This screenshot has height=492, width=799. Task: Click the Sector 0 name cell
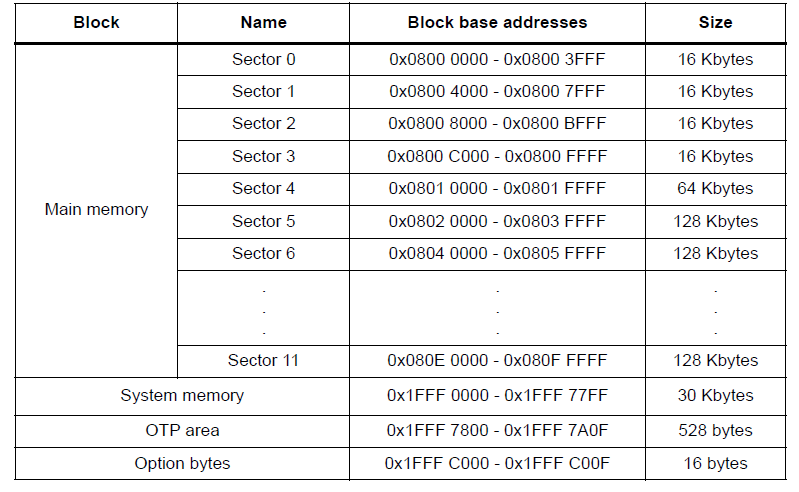[x=264, y=59]
